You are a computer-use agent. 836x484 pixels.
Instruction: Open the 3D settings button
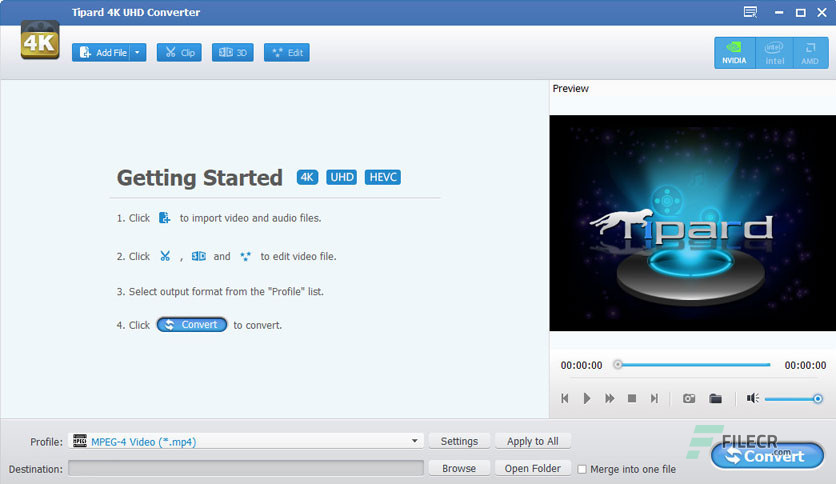click(x=232, y=52)
